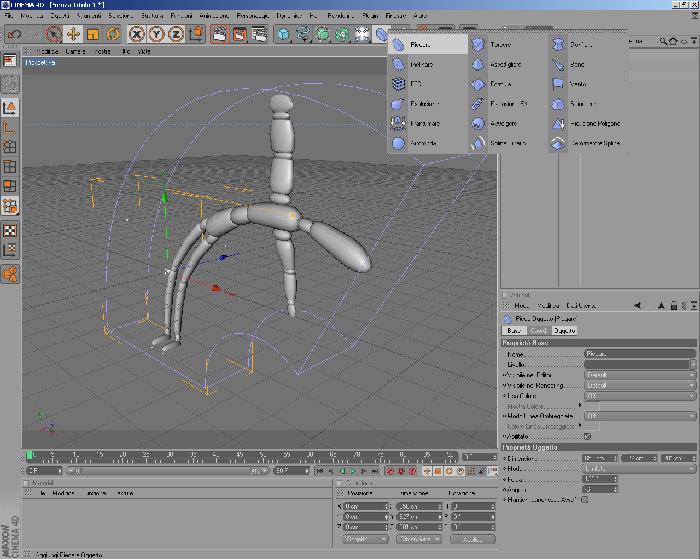This screenshot has width=700, height=560.
Task: Click the Make Editable left palette icon
Action: click(x=10, y=83)
